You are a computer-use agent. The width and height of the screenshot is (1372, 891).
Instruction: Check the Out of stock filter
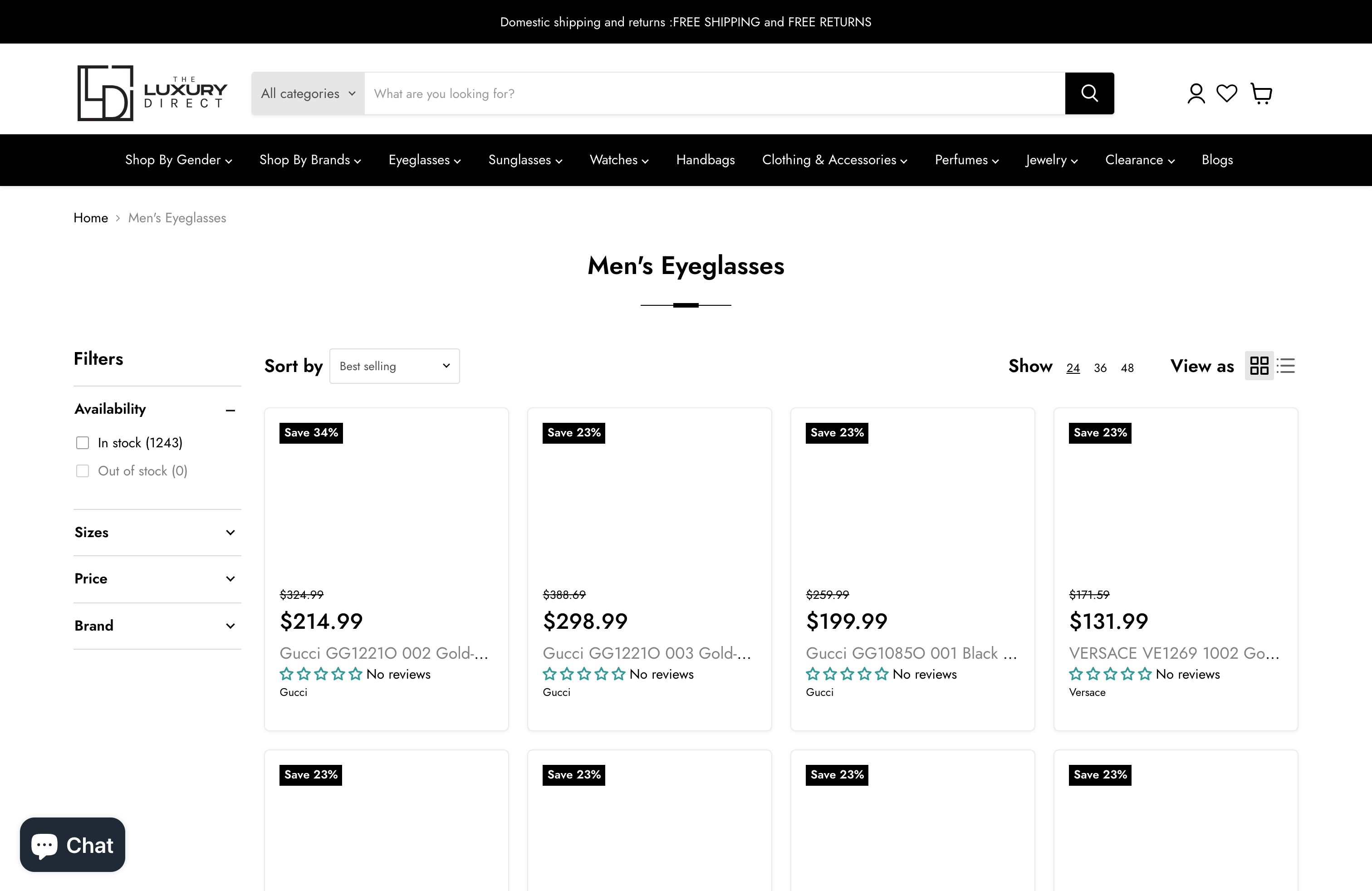(83, 470)
